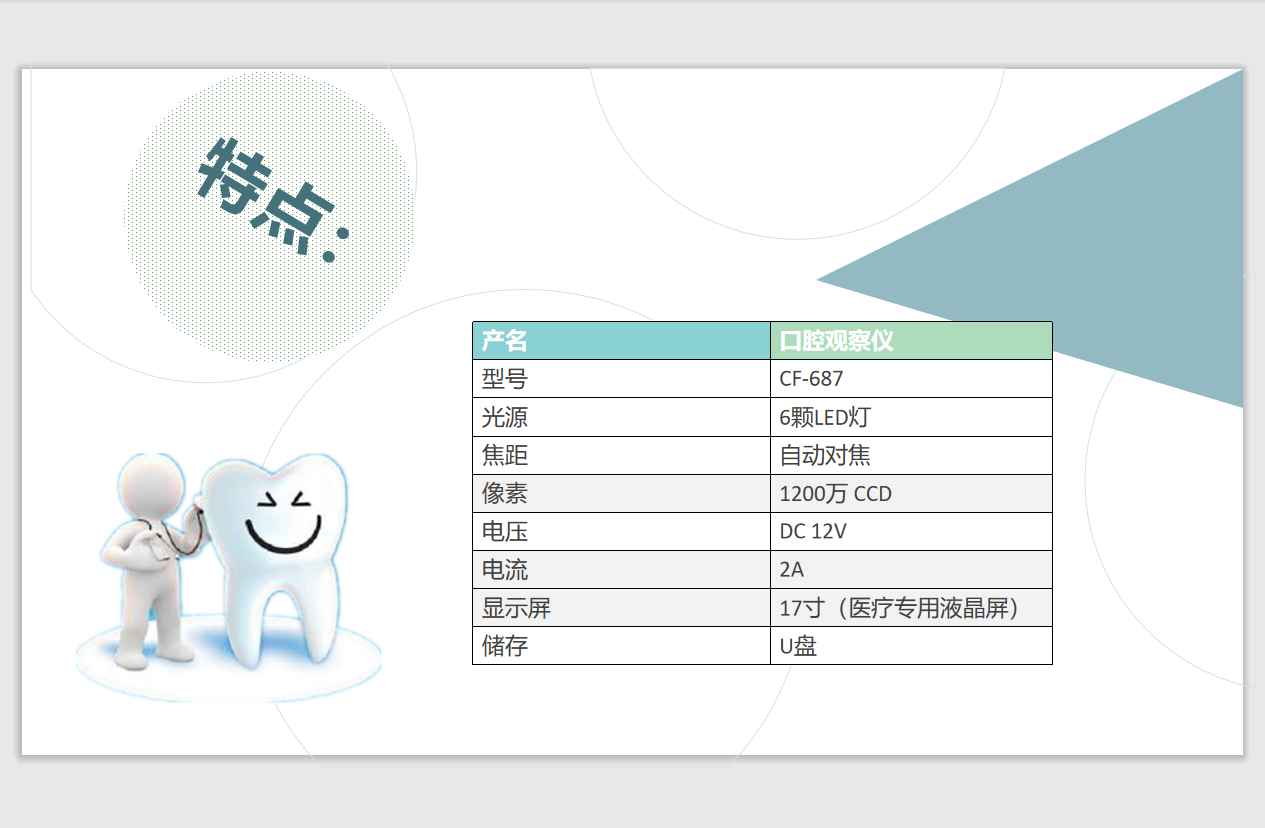The width and height of the screenshot is (1265, 828).
Task: Select the U盘 cell
Action: click(911, 645)
